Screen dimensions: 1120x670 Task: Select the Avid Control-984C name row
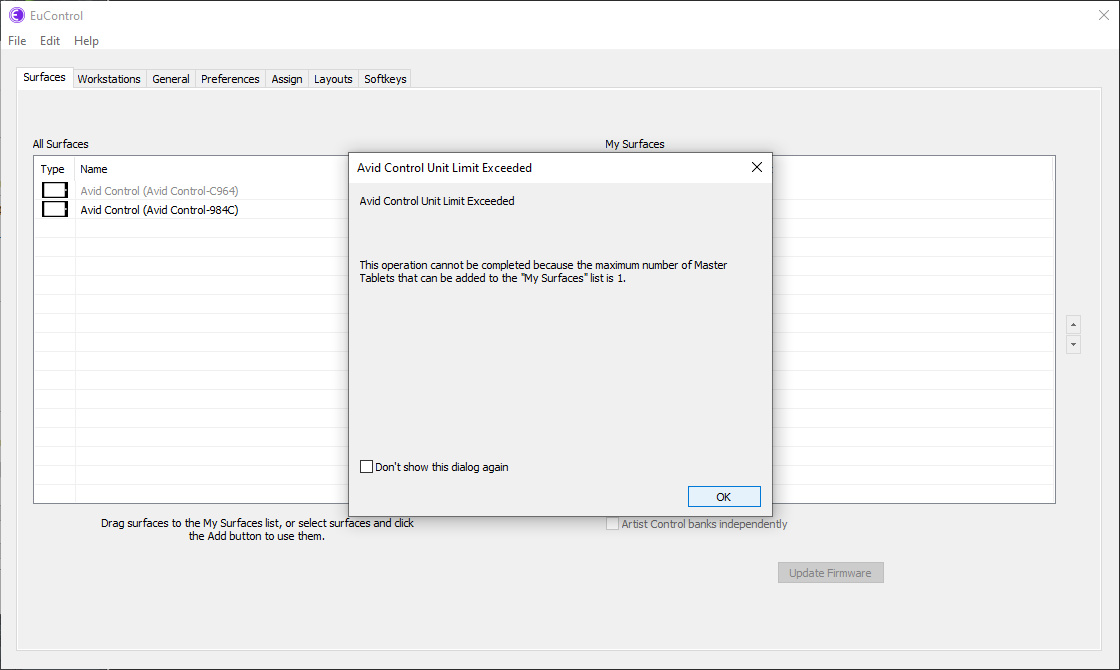point(160,210)
